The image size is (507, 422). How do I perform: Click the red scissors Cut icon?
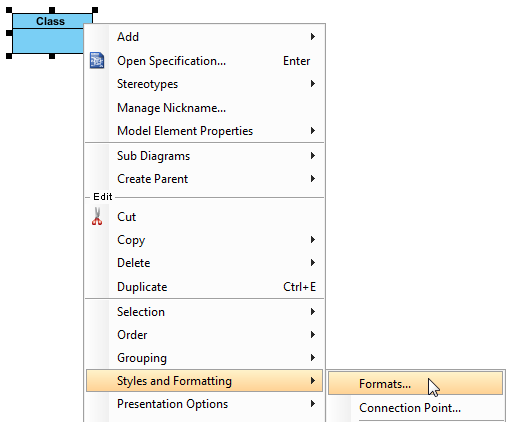(x=97, y=216)
